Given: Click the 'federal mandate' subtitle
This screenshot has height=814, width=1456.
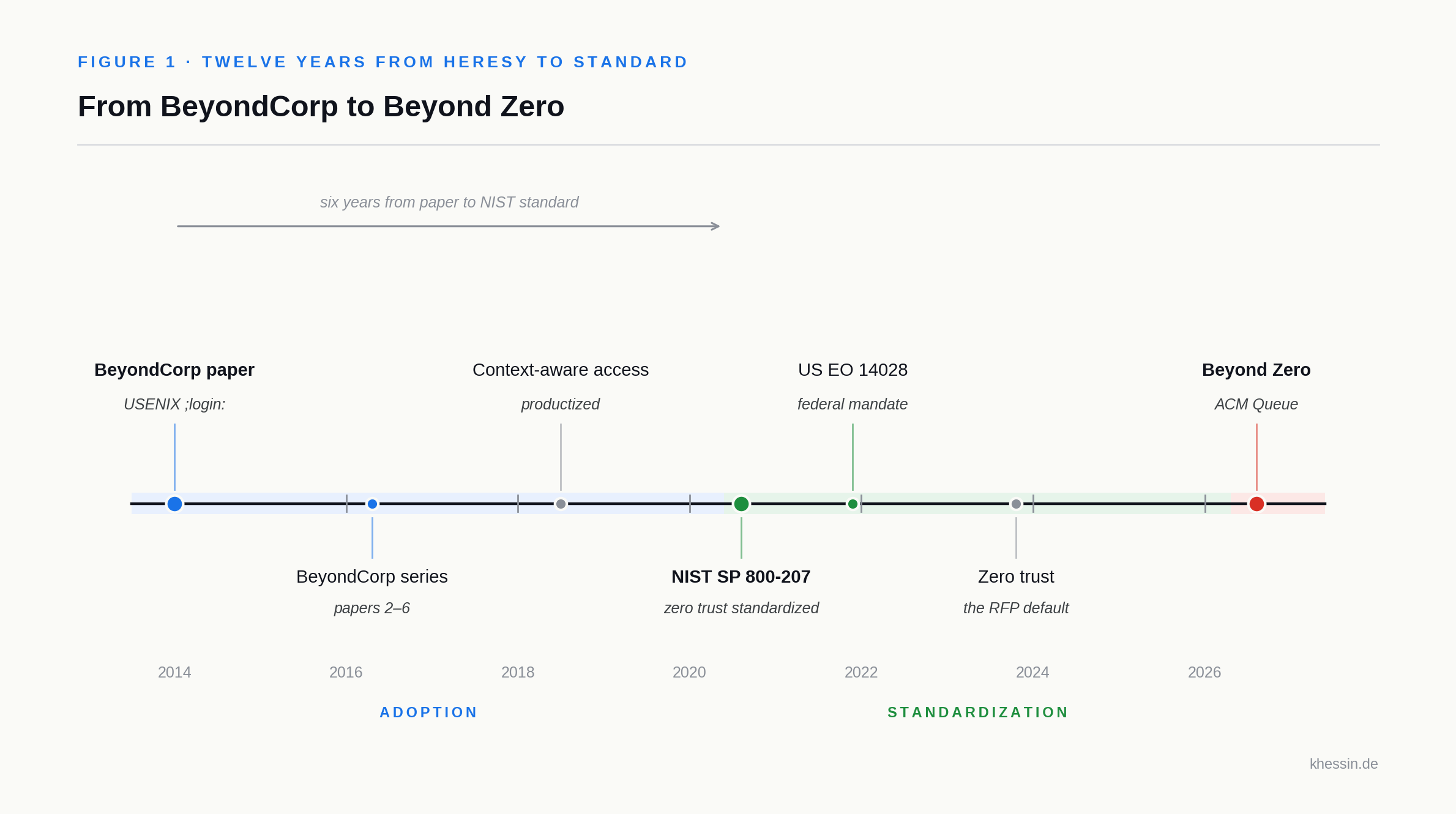Looking at the screenshot, I should point(853,404).
